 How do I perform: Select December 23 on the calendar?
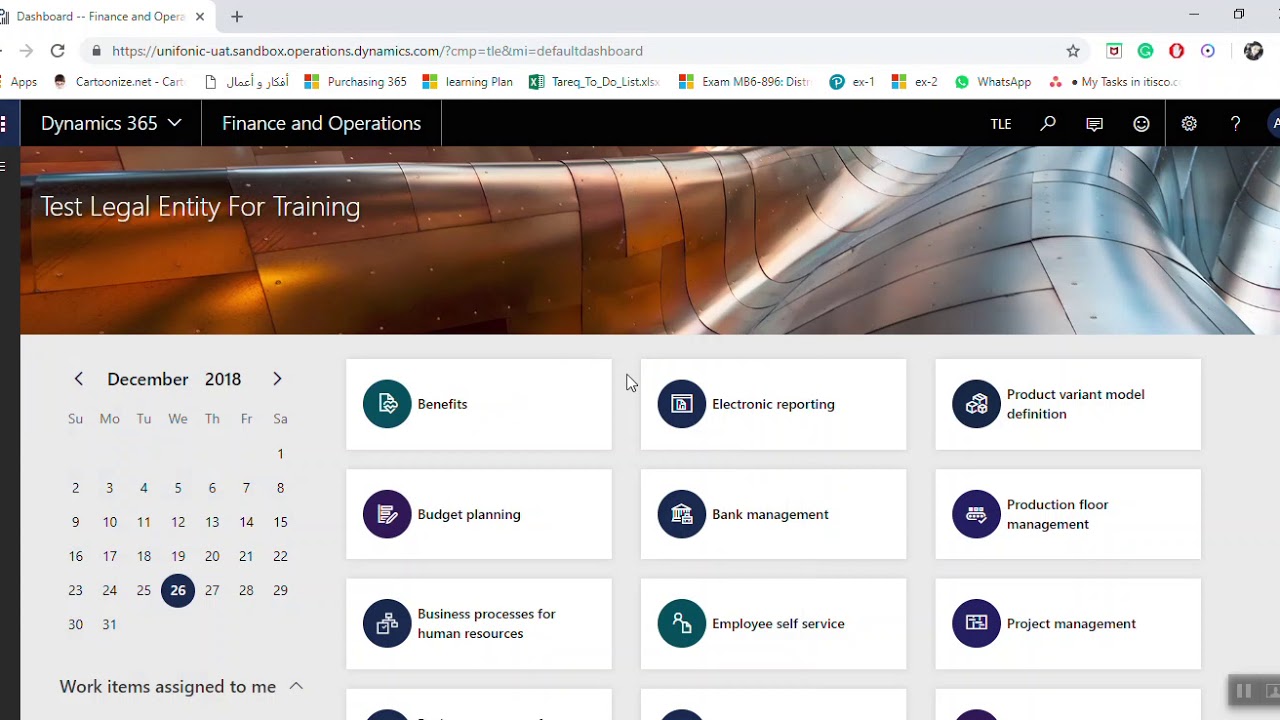coord(76,590)
